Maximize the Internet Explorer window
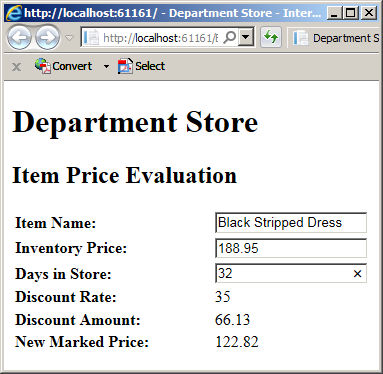This screenshot has width=383, height=374. point(351,13)
